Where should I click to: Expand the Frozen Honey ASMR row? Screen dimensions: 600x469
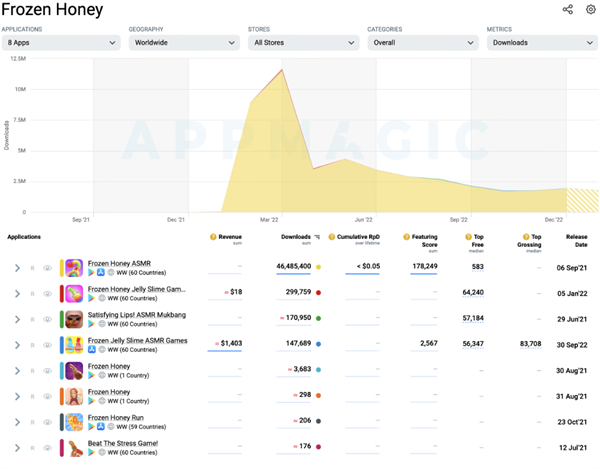click(x=17, y=268)
